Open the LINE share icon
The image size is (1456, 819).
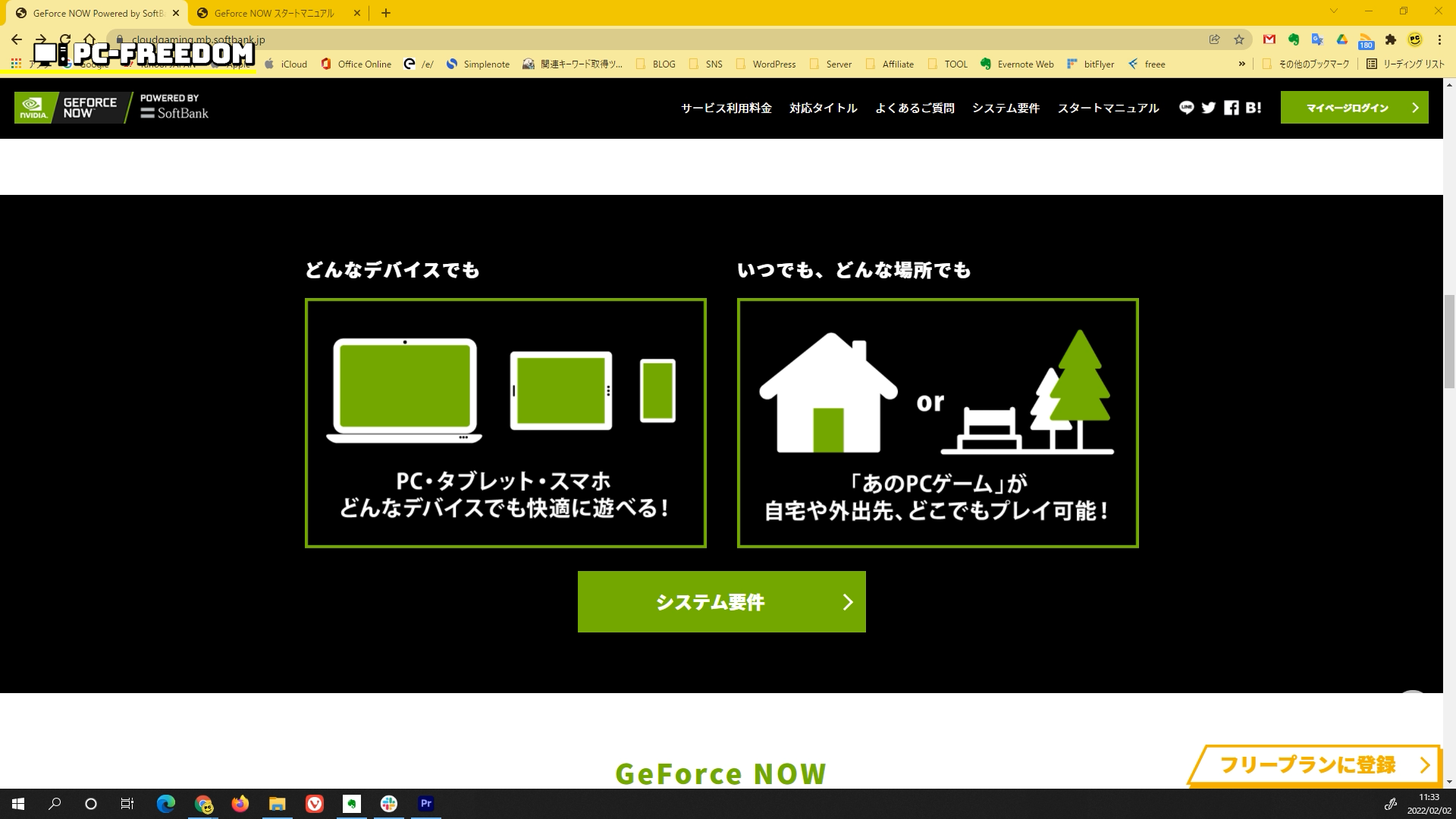click(1187, 108)
